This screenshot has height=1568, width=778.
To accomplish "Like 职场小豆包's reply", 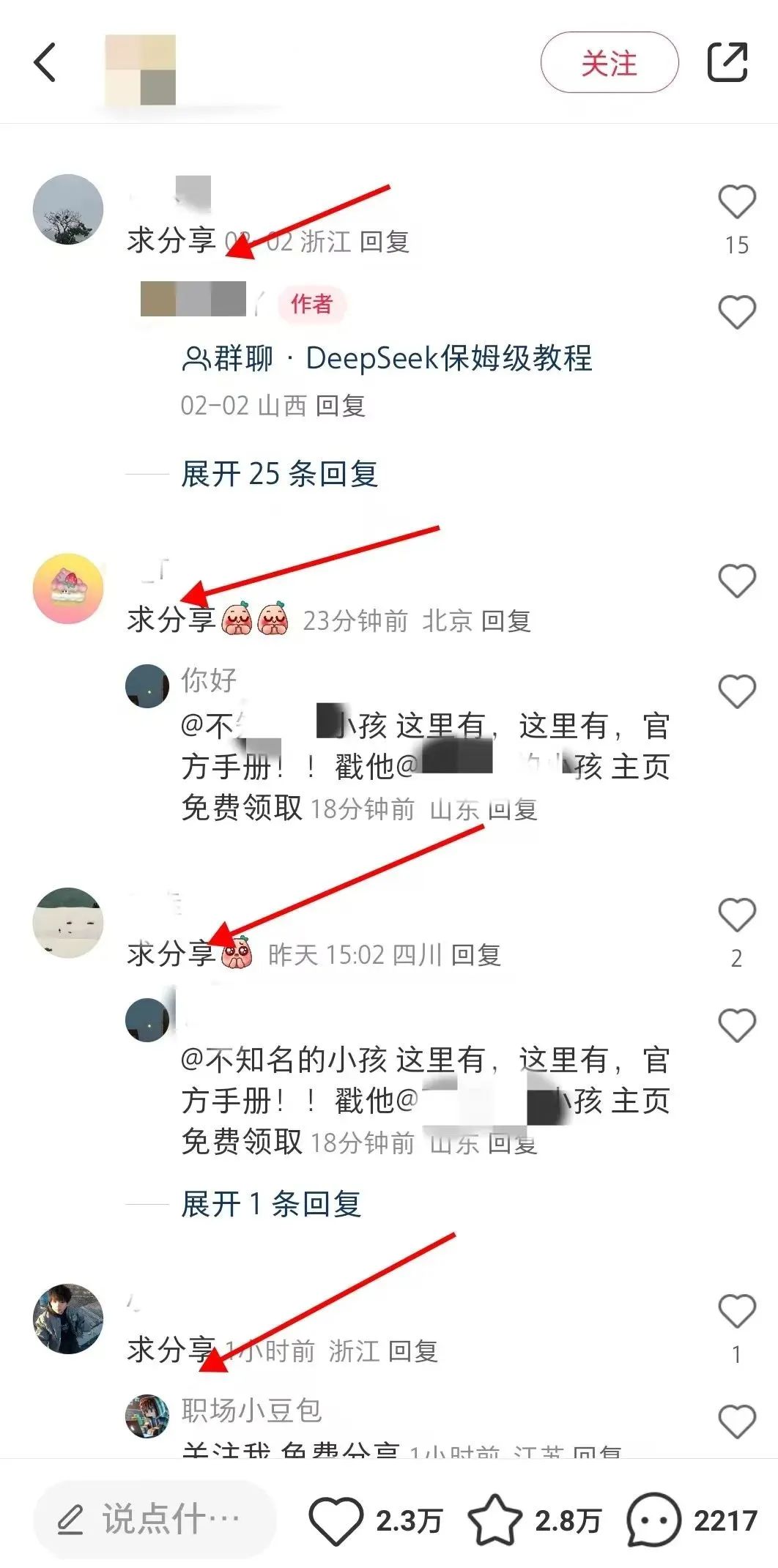I will tap(737, 1422).
